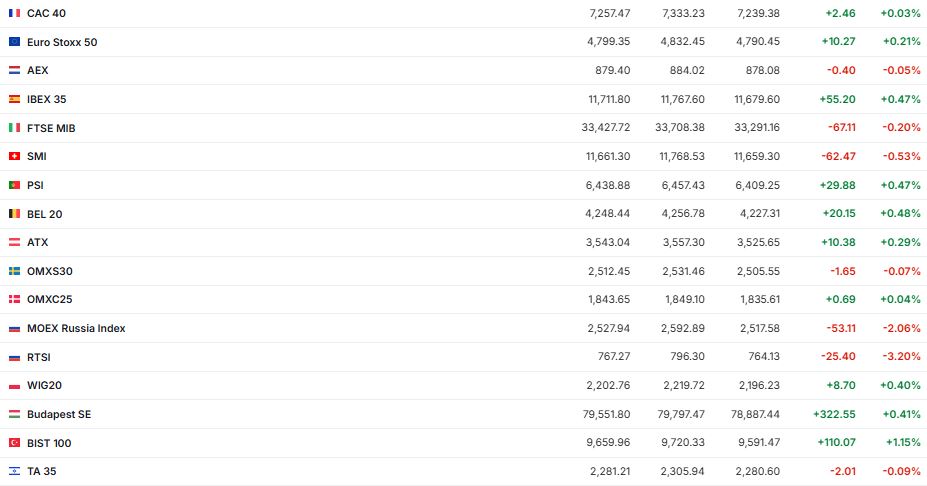Image resolution: width=927 pixels, height=486 pixels.
Task: Select the RTSI index name
Action: click(x=38, y=357)
